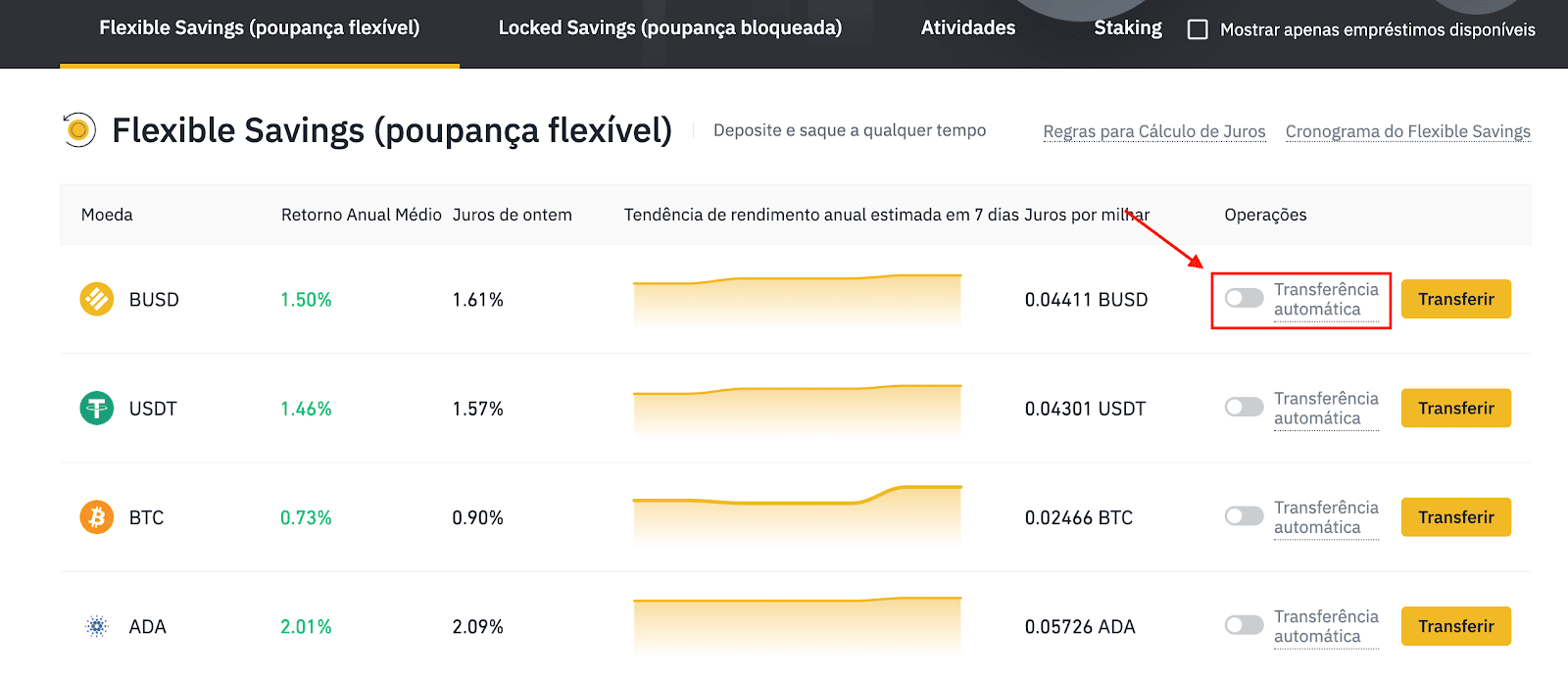The image size is (1568, 680).
Task: Click the USDT Tether coin icon
Action: tap(97, 408)
